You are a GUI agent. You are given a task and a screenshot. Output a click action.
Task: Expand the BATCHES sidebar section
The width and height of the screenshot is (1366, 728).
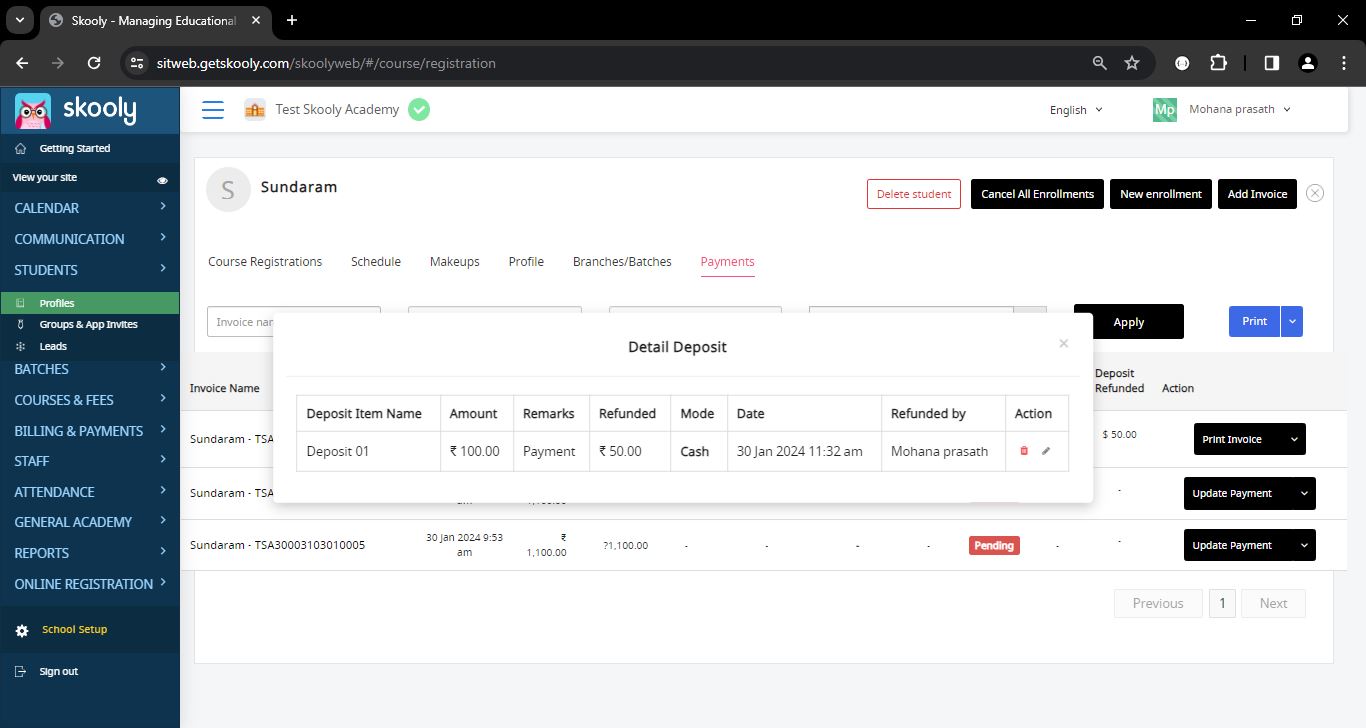90,369
